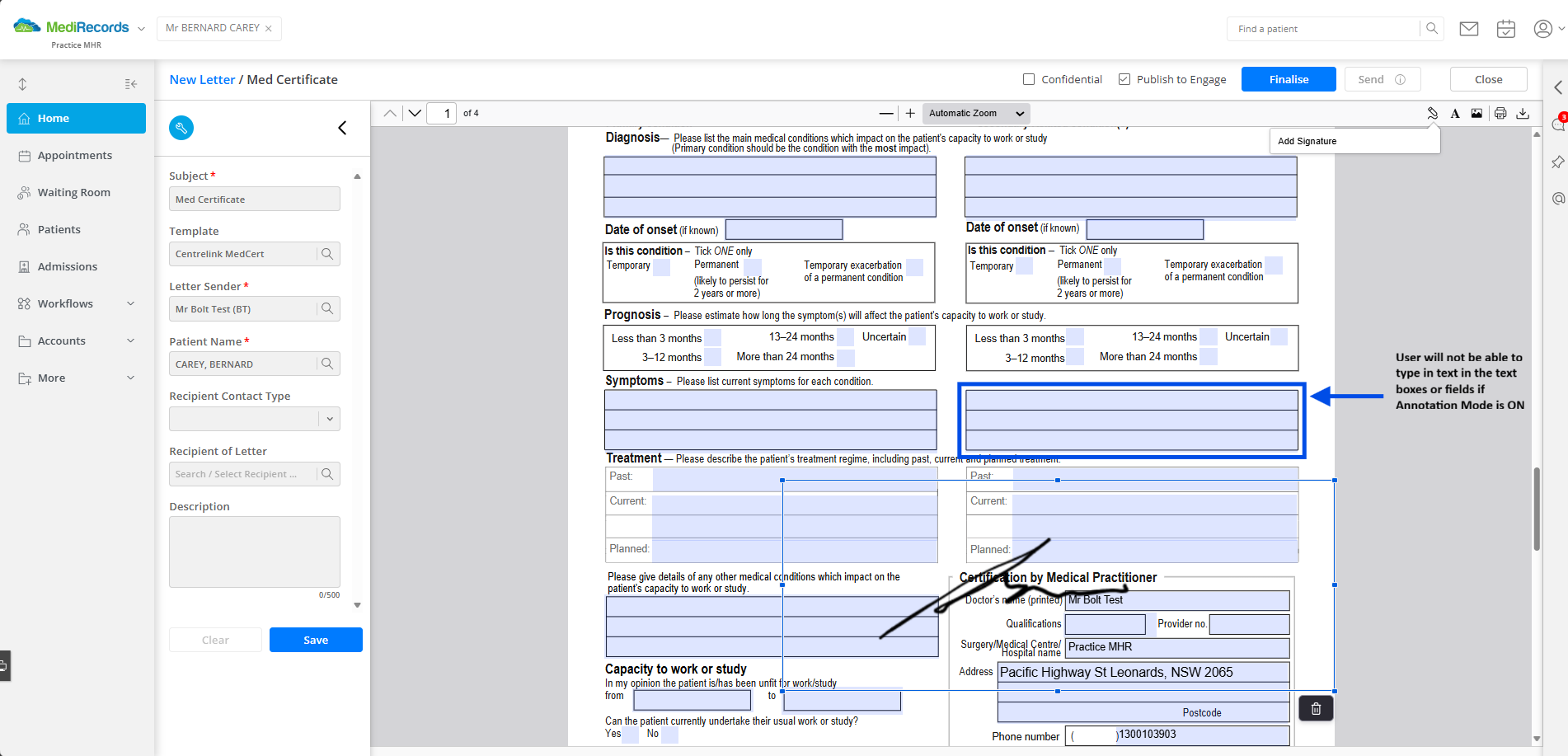Open the Automatic Zoom dropdown
1568x756 pixels.
point(976,114)
